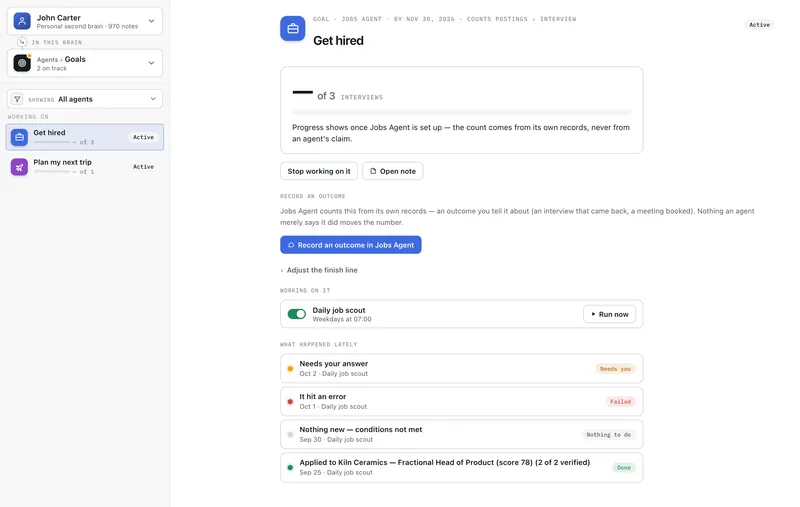Image resolution: width=800 pixels, height=507 pixels.
Task: Click the Nothing to do status badge
Action: 609,435
